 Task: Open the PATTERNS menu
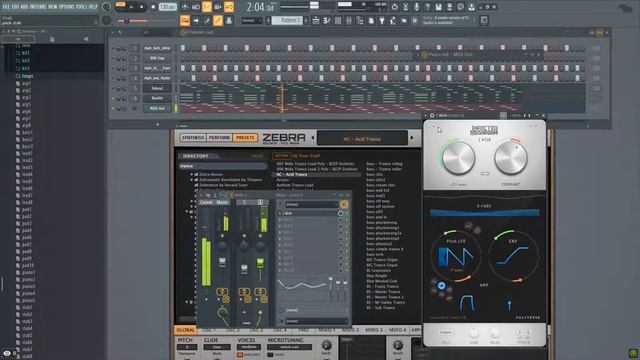(x=38, y=7)
